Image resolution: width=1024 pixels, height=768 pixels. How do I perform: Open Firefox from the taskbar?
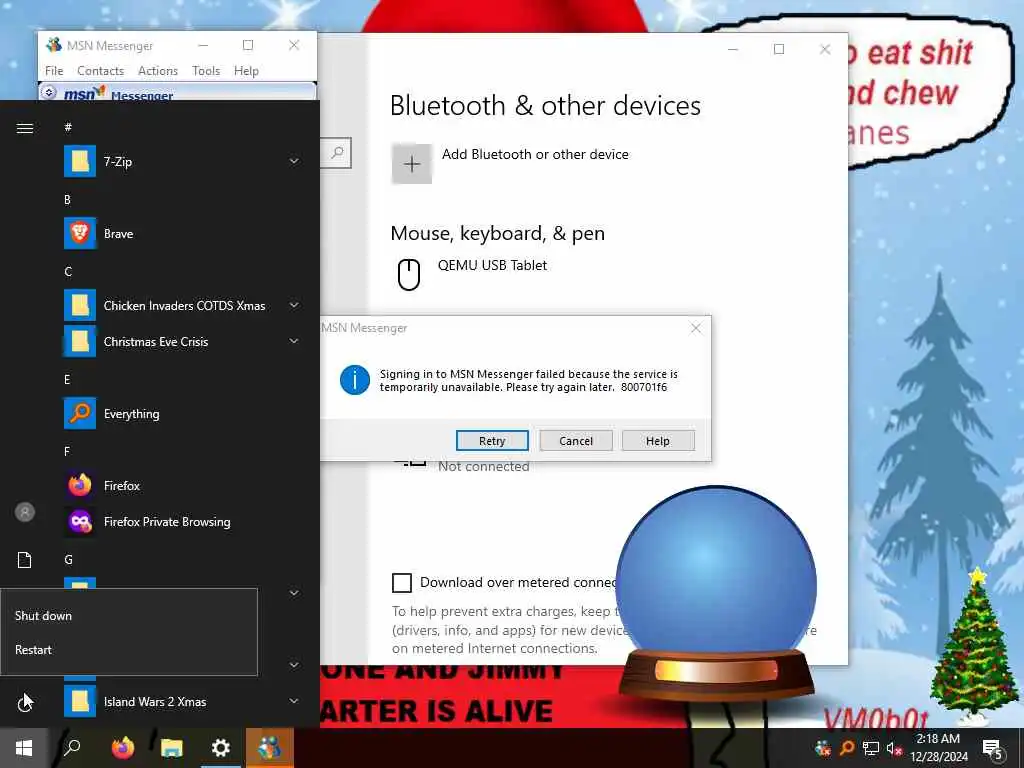pyautogui.click(x=122, y=748)
